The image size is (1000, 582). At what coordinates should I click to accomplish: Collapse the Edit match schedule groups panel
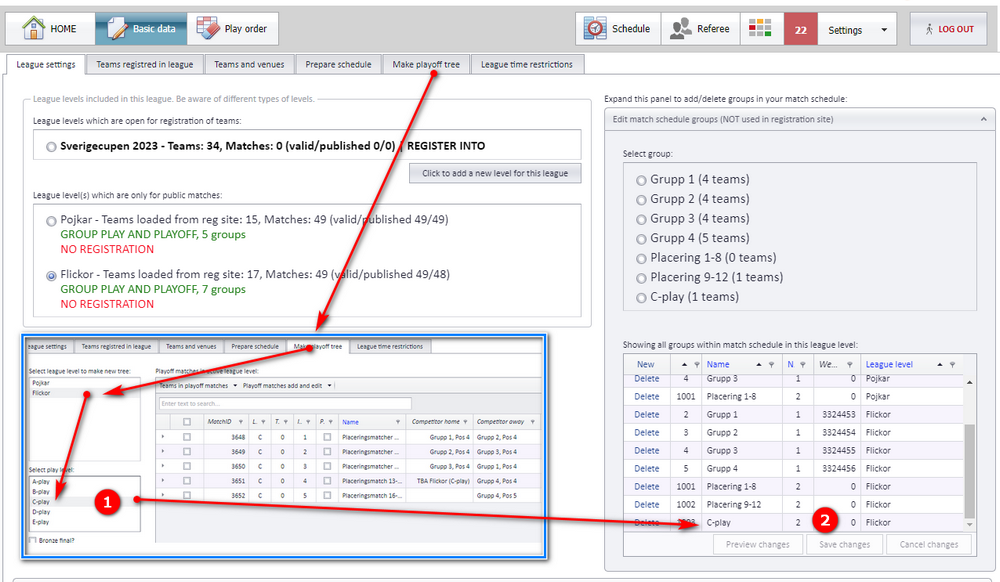click(x=983, y=119)
